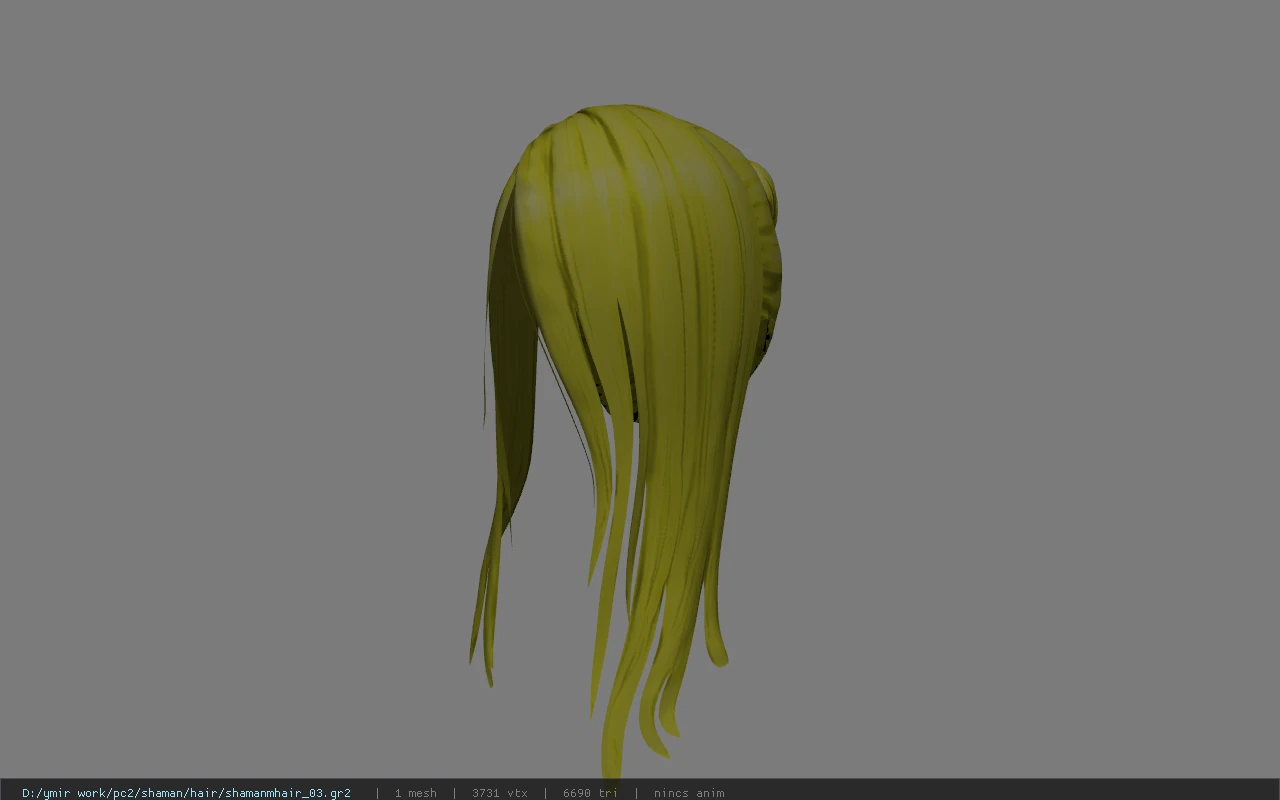The width and height of the screenshot is (1280, 800).
Task: Click the file path shamanmhair_03.gr2 in status bar
Action: (x=186, y=793)
